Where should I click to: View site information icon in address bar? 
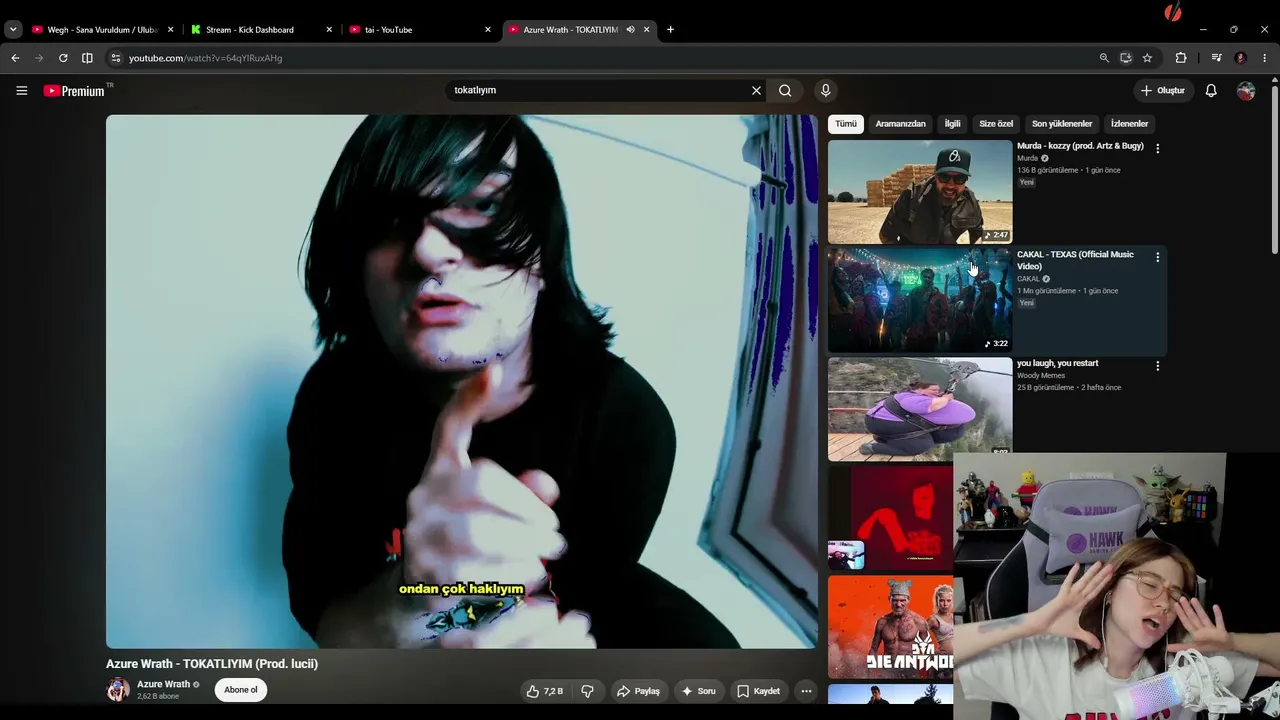point(116,58)
